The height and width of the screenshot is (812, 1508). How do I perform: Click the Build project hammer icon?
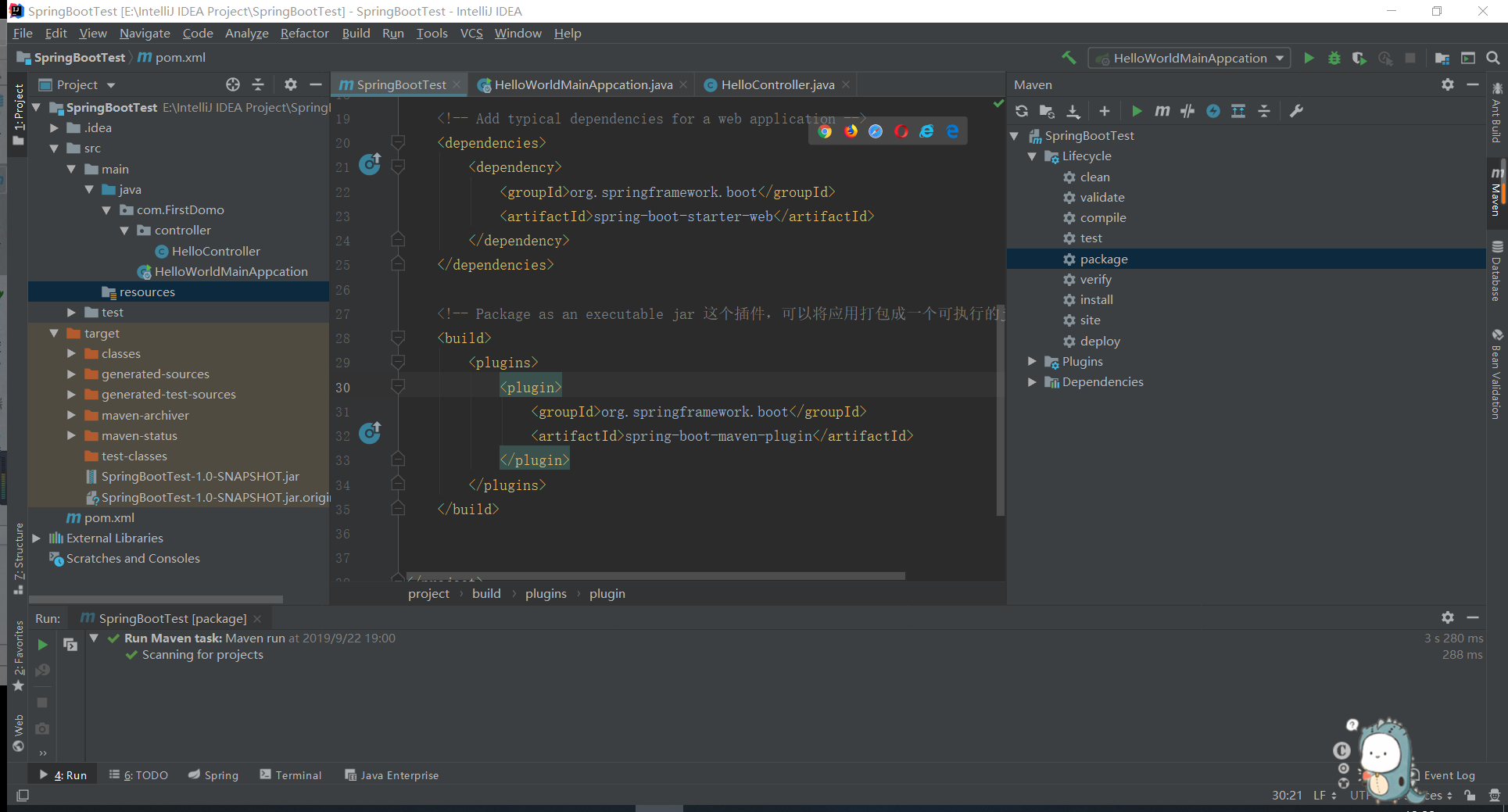(x=1069, y=58)
